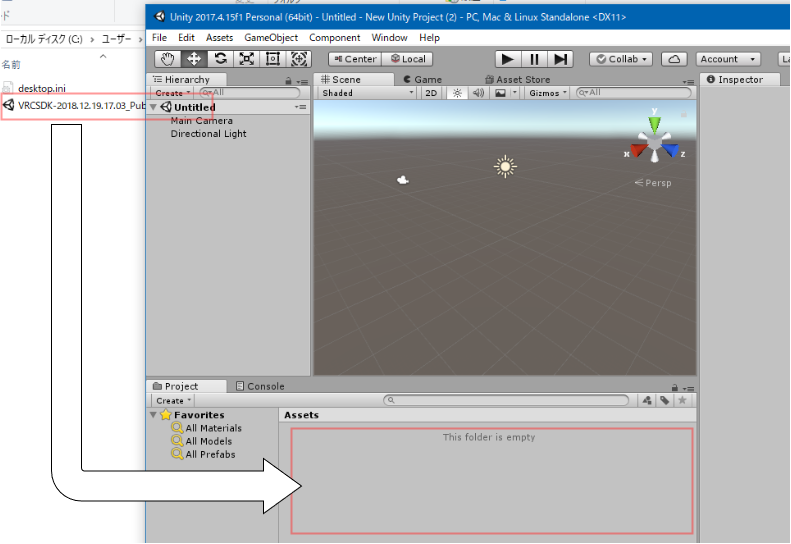Toggle the Center pivot button
Screen dimensions: 791x544
click(x=354, y=59)
